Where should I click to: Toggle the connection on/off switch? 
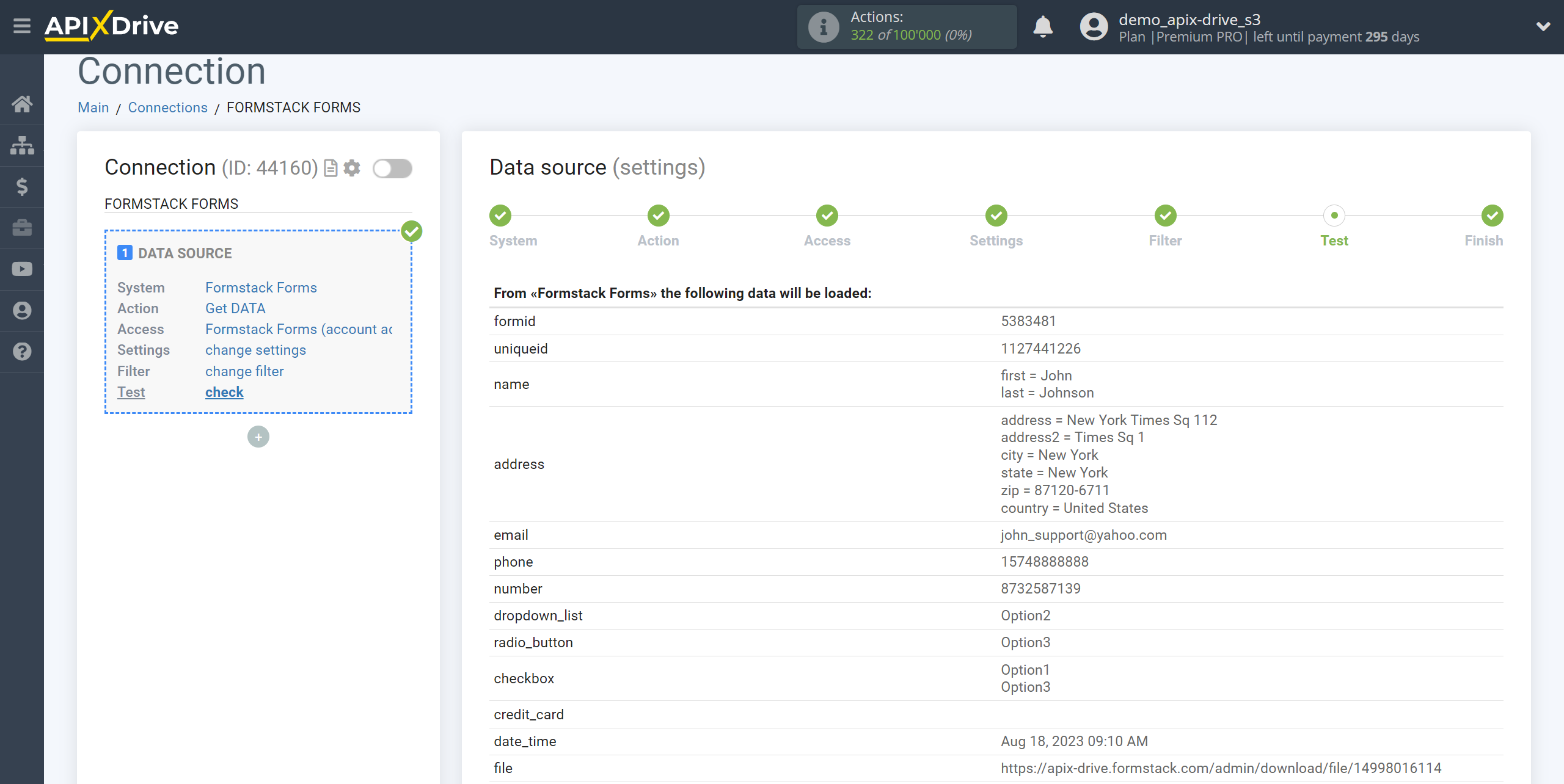point(393,168)
